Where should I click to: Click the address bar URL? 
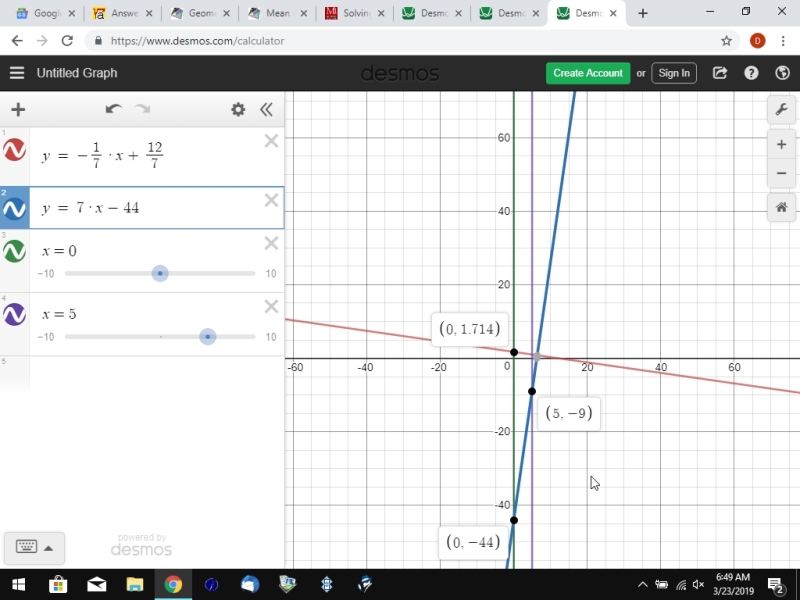[x=197, y=41]
